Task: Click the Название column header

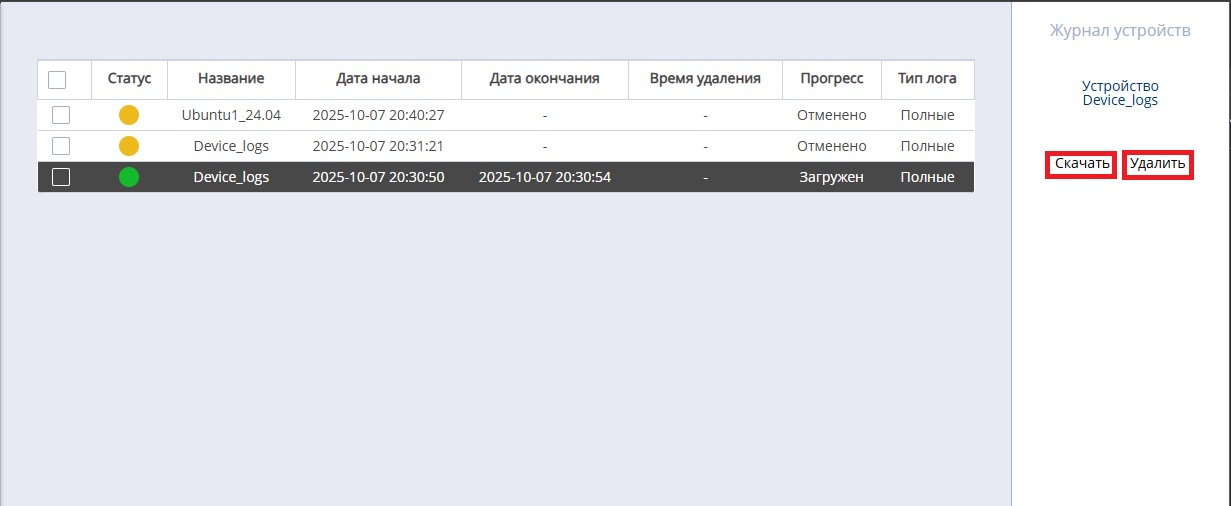Action: [x=231, y=78]
